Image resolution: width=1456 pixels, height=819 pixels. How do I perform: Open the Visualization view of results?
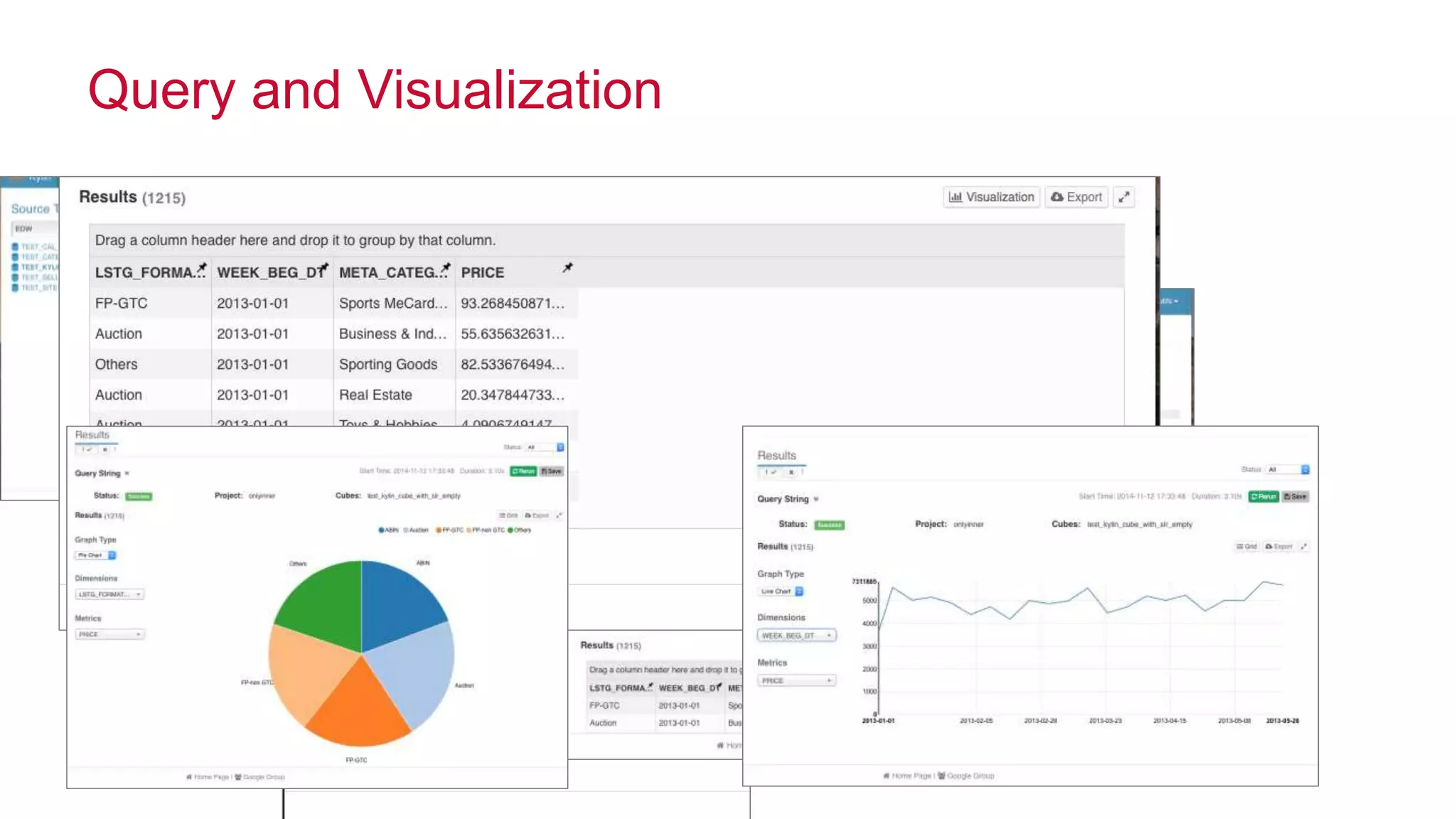992,197
